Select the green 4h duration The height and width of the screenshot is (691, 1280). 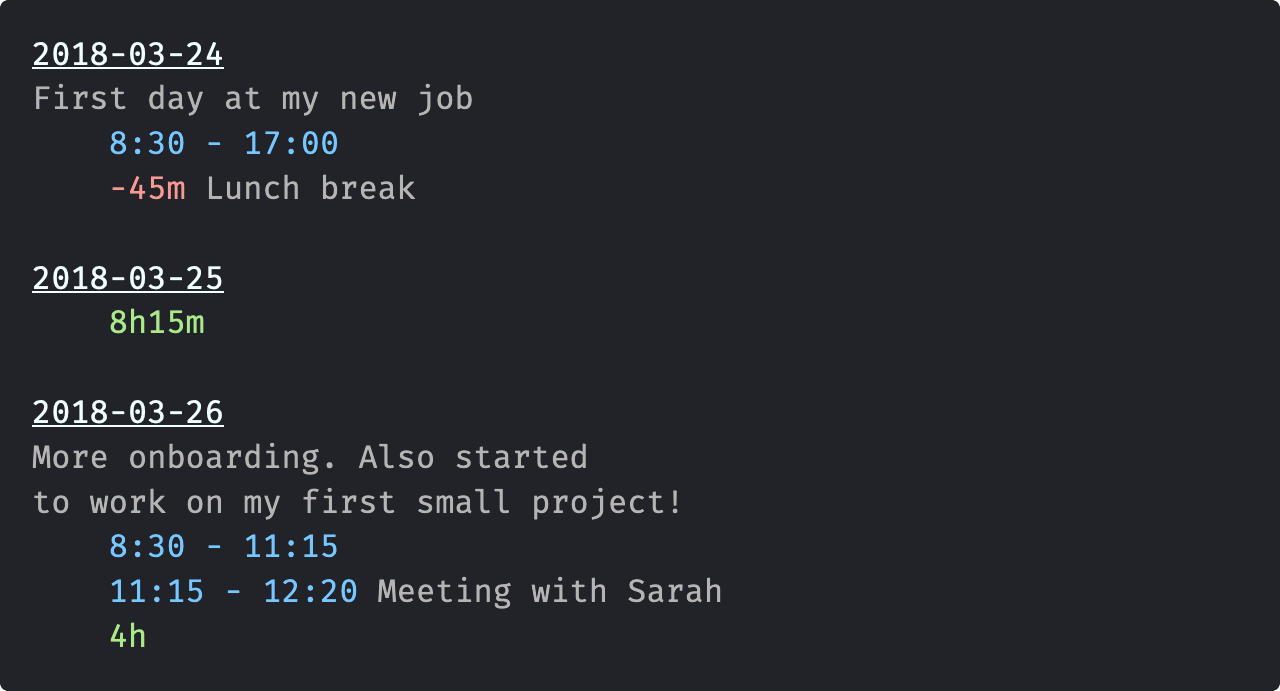click(128, 636)
